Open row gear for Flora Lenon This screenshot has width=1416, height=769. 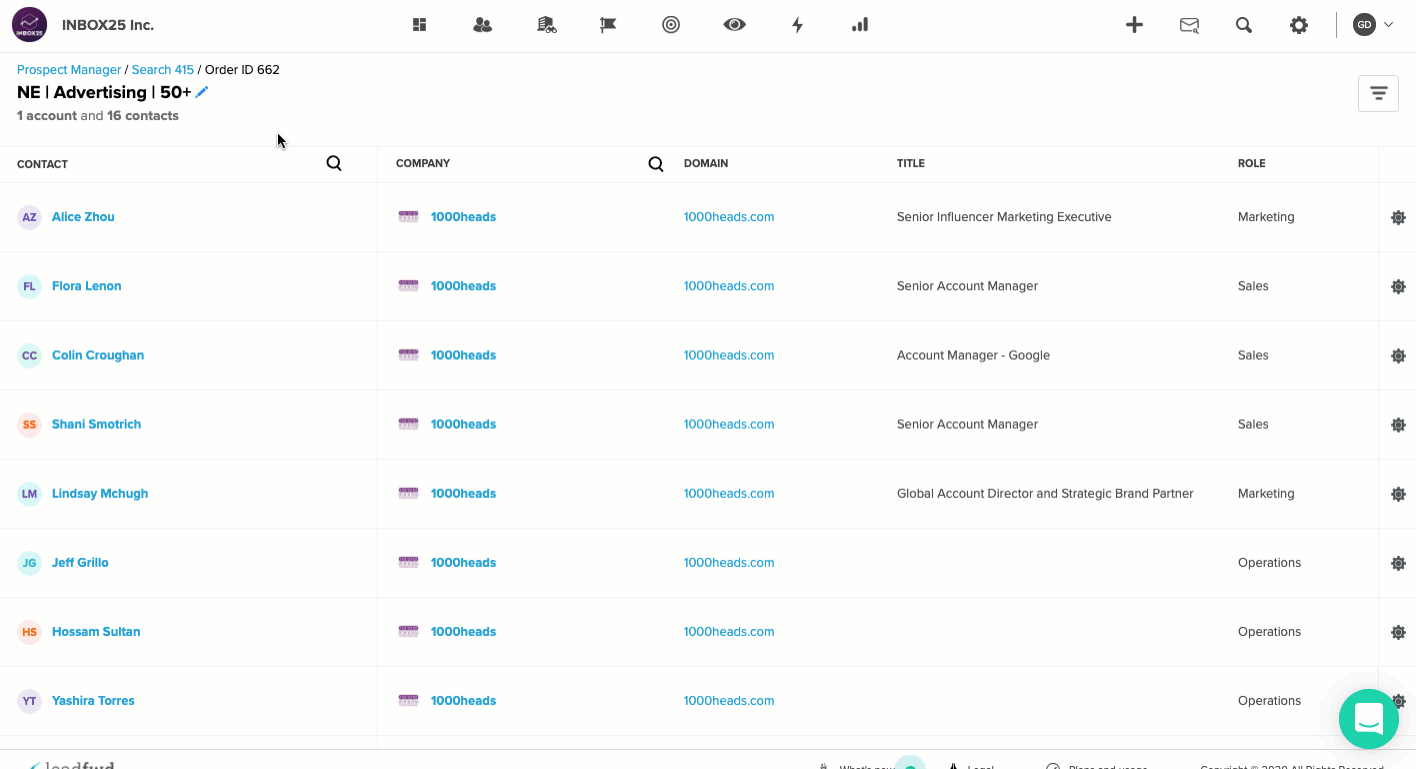click(x=1398, y=286)
